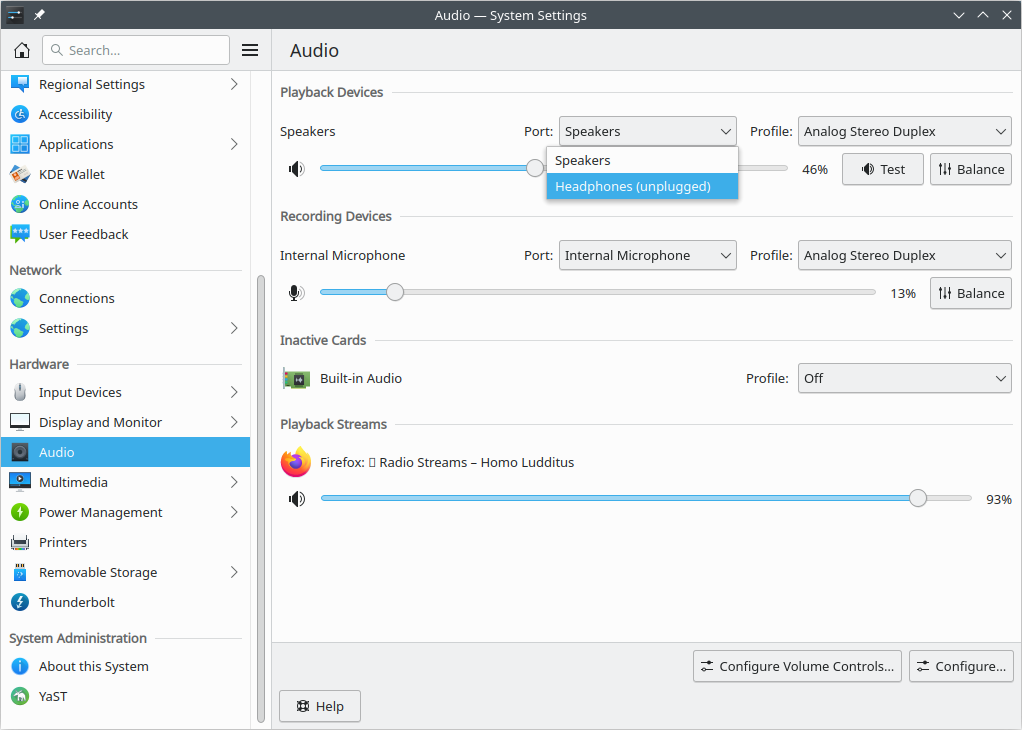Click Configure Volume Controls button

tap(797, 666)
